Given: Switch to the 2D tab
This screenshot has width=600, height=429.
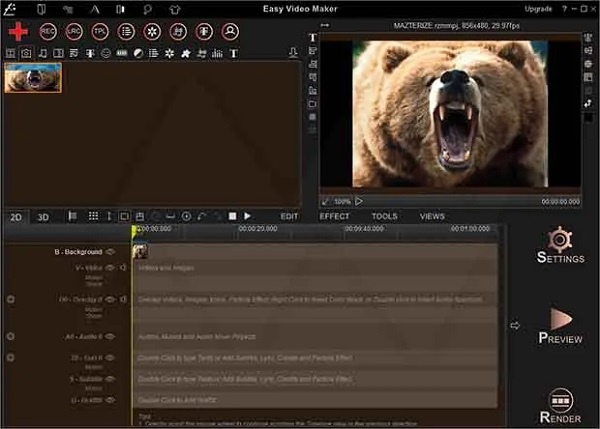Looking at the screenshot, I should point(16,217).
